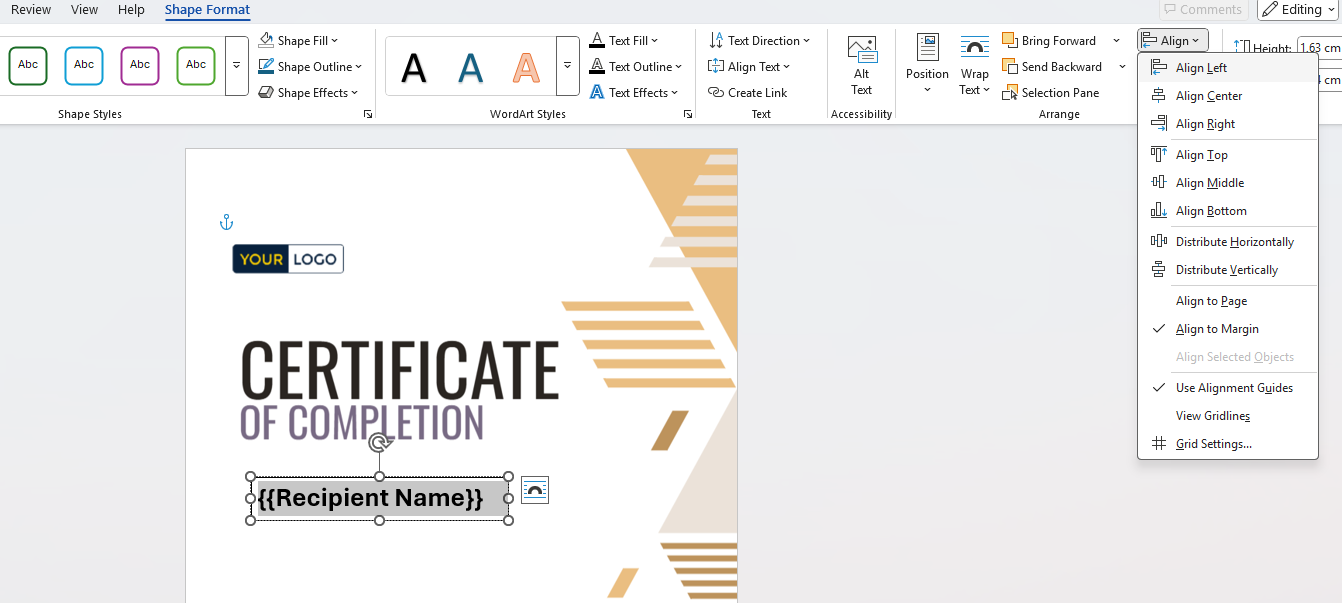Choose the Align Right icon
The image size is (1342, 603).
[x=1159, y=124]
